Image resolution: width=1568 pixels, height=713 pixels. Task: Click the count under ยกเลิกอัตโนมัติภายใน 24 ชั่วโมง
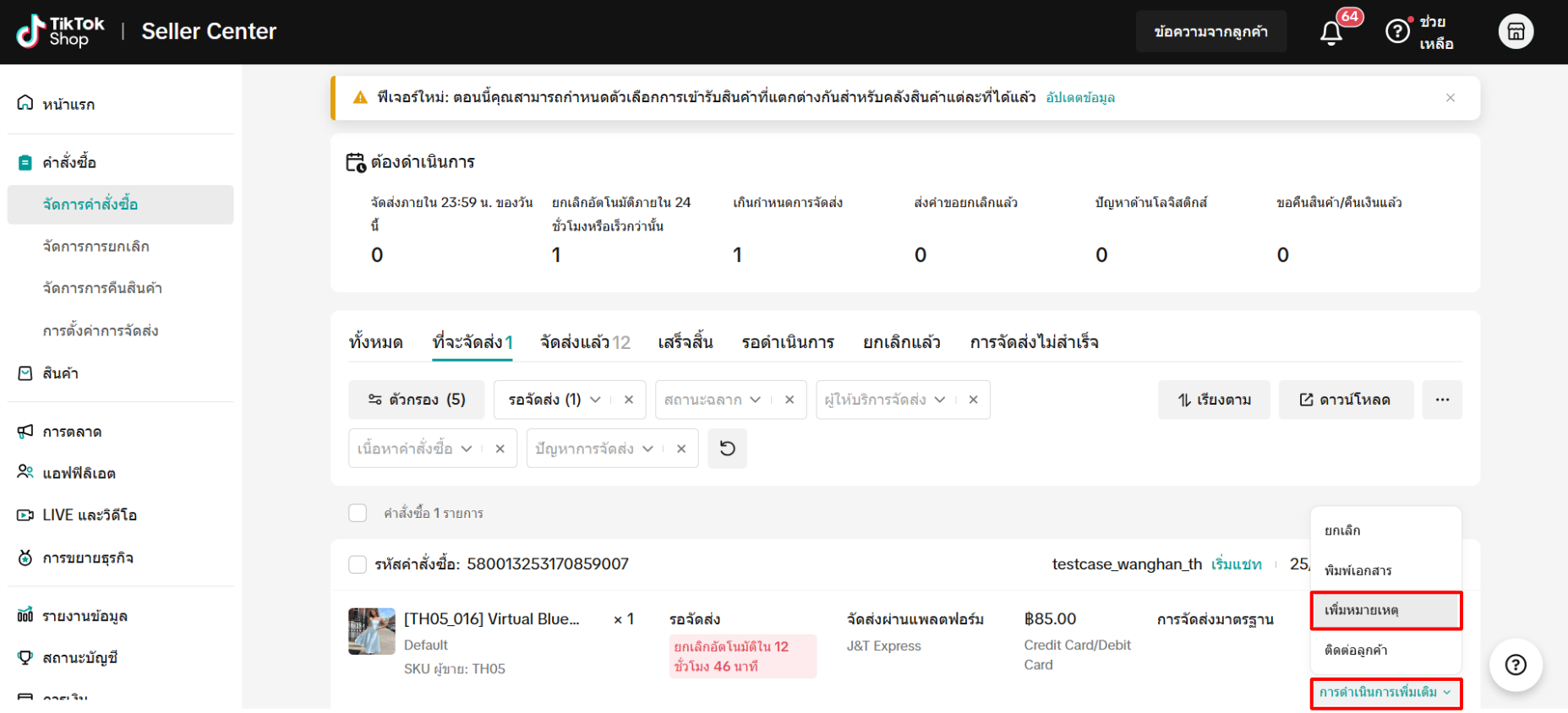click(556, 254)
